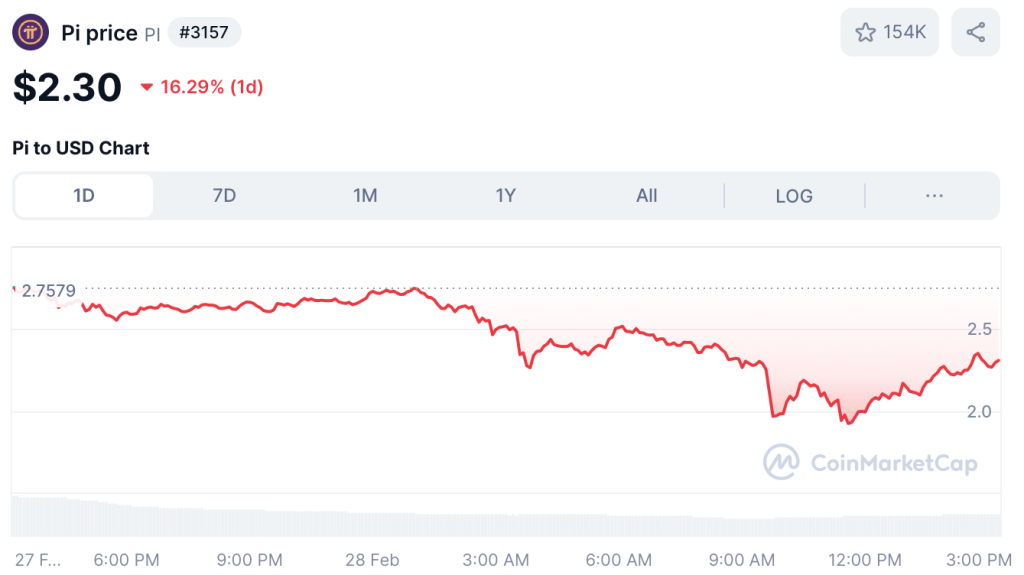
Task: Open more chart options ellipsis menu
Action: [934, 195]
